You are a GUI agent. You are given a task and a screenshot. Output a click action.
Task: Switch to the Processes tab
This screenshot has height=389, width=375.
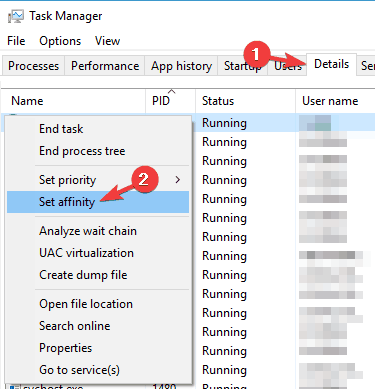(33, 66)
